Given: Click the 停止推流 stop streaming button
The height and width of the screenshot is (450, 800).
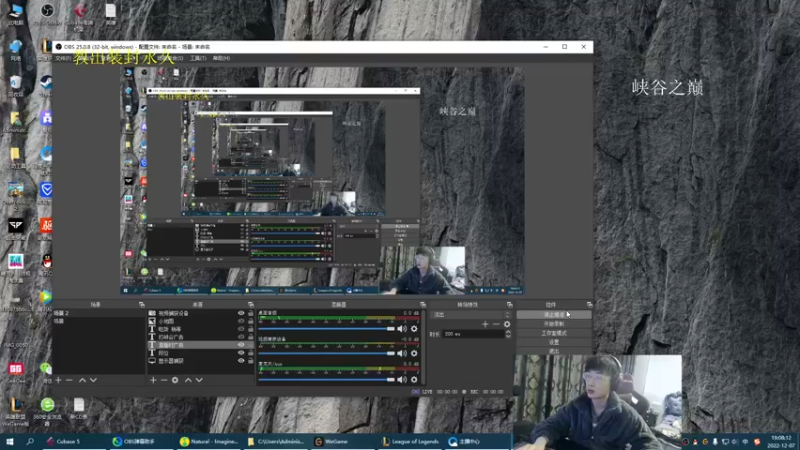Looking at the screenshot, I should pyautogui.click(x=554, y=315).
